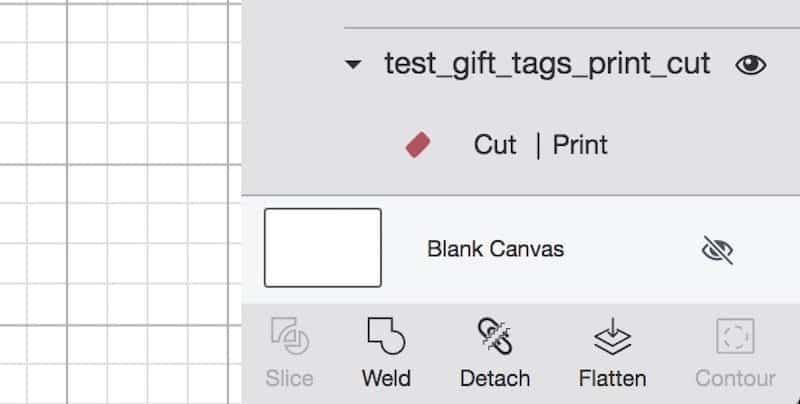This screenshot has width=800, height=404.
Task: Collapse the test_gift_tags_print_cut layer group
Action: tap(353, 65)
